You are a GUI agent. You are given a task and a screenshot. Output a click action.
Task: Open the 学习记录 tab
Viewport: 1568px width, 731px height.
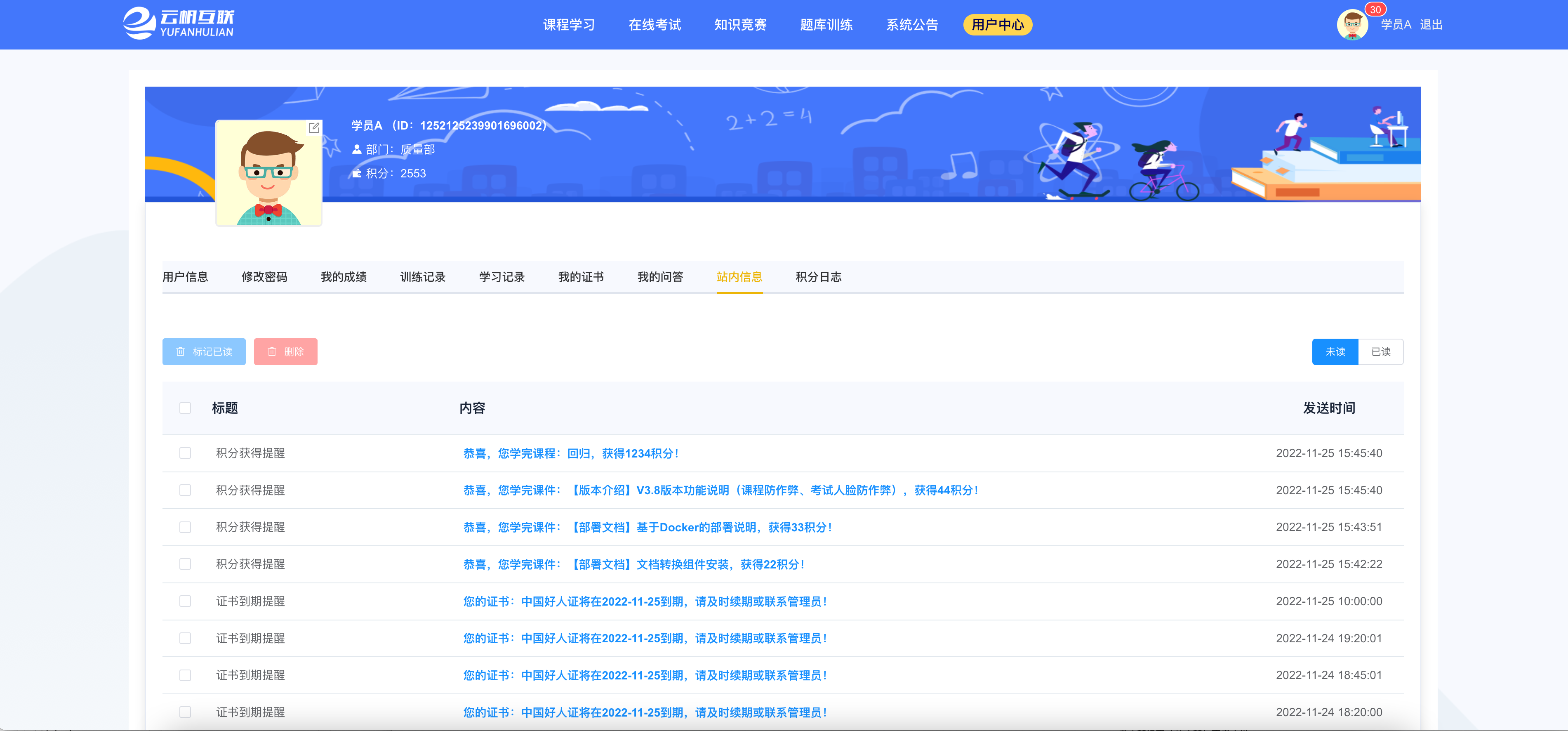pyautogui.click(x=501, y=277)
